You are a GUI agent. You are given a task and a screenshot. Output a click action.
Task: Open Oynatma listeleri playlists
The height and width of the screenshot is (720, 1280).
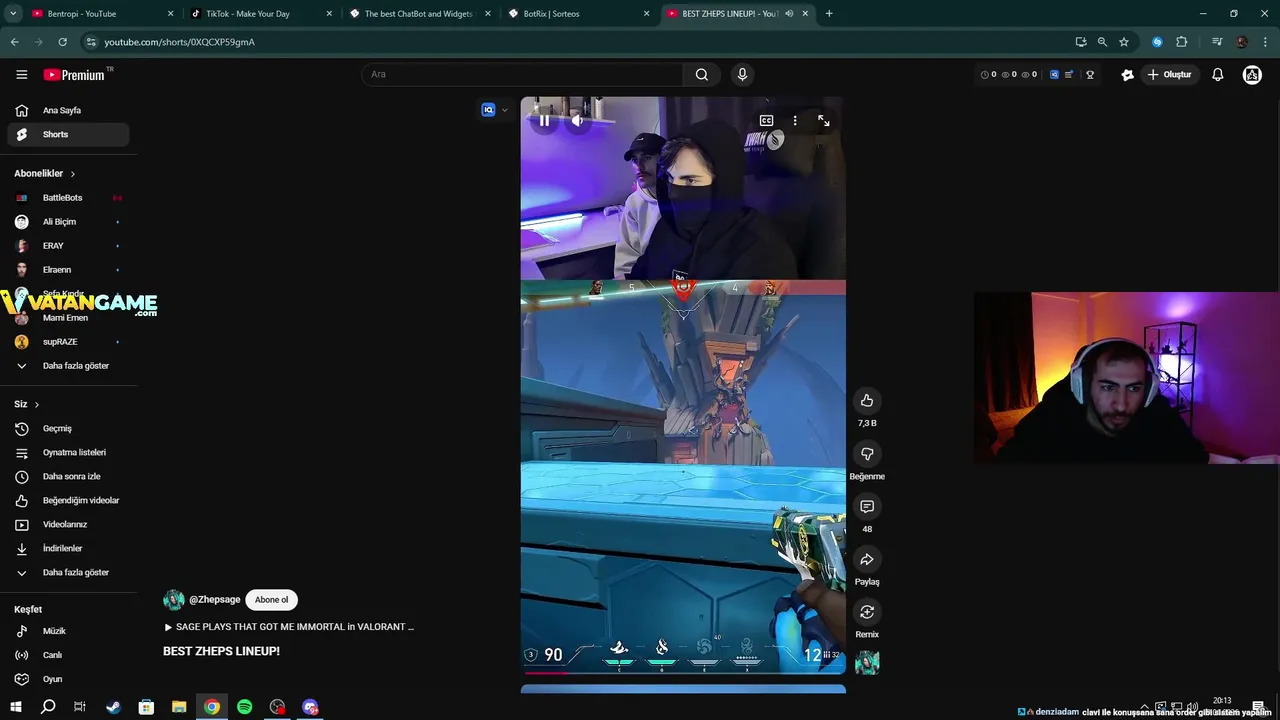[68, 453]
